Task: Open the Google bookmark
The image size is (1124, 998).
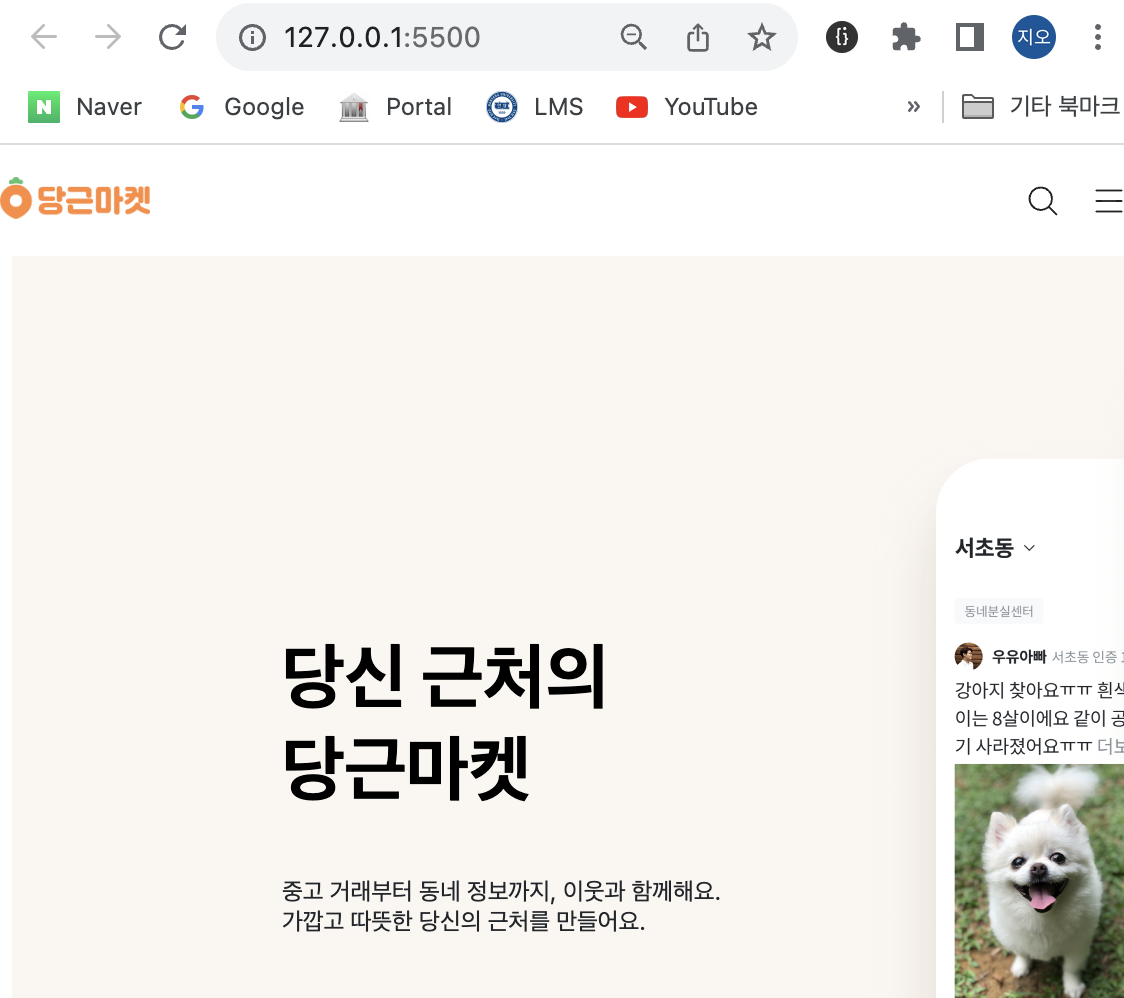Action: [x=242, y=107]
